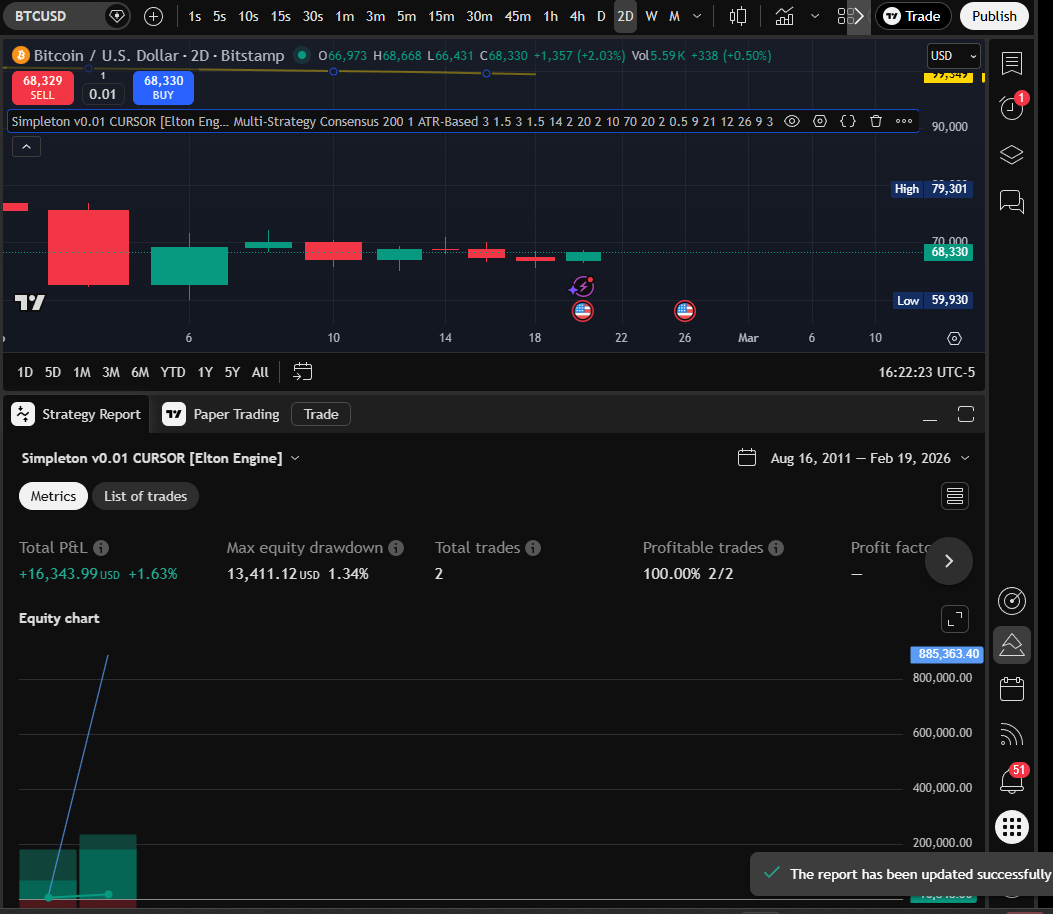This screenshot has width=1053, height=914.
Task: Open strategy source code braces icon
Action: 848,121
